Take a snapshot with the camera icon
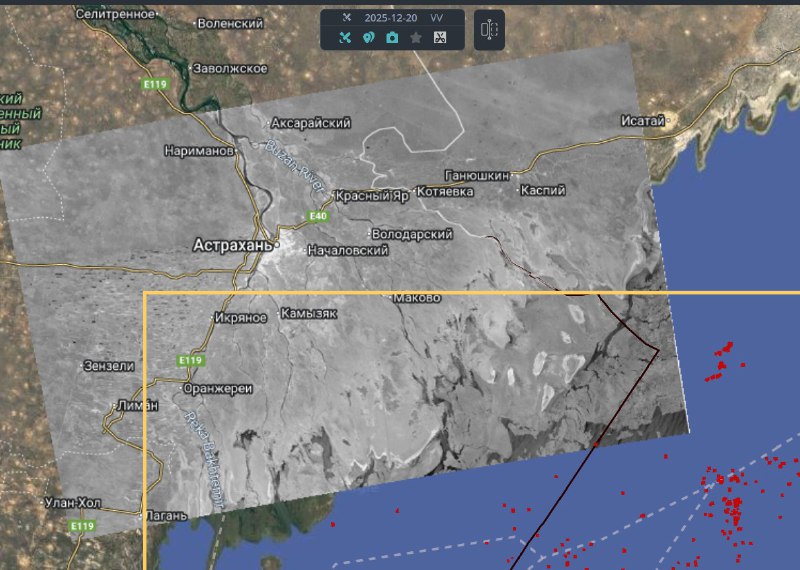800x570 pixels. click(392, 37)
